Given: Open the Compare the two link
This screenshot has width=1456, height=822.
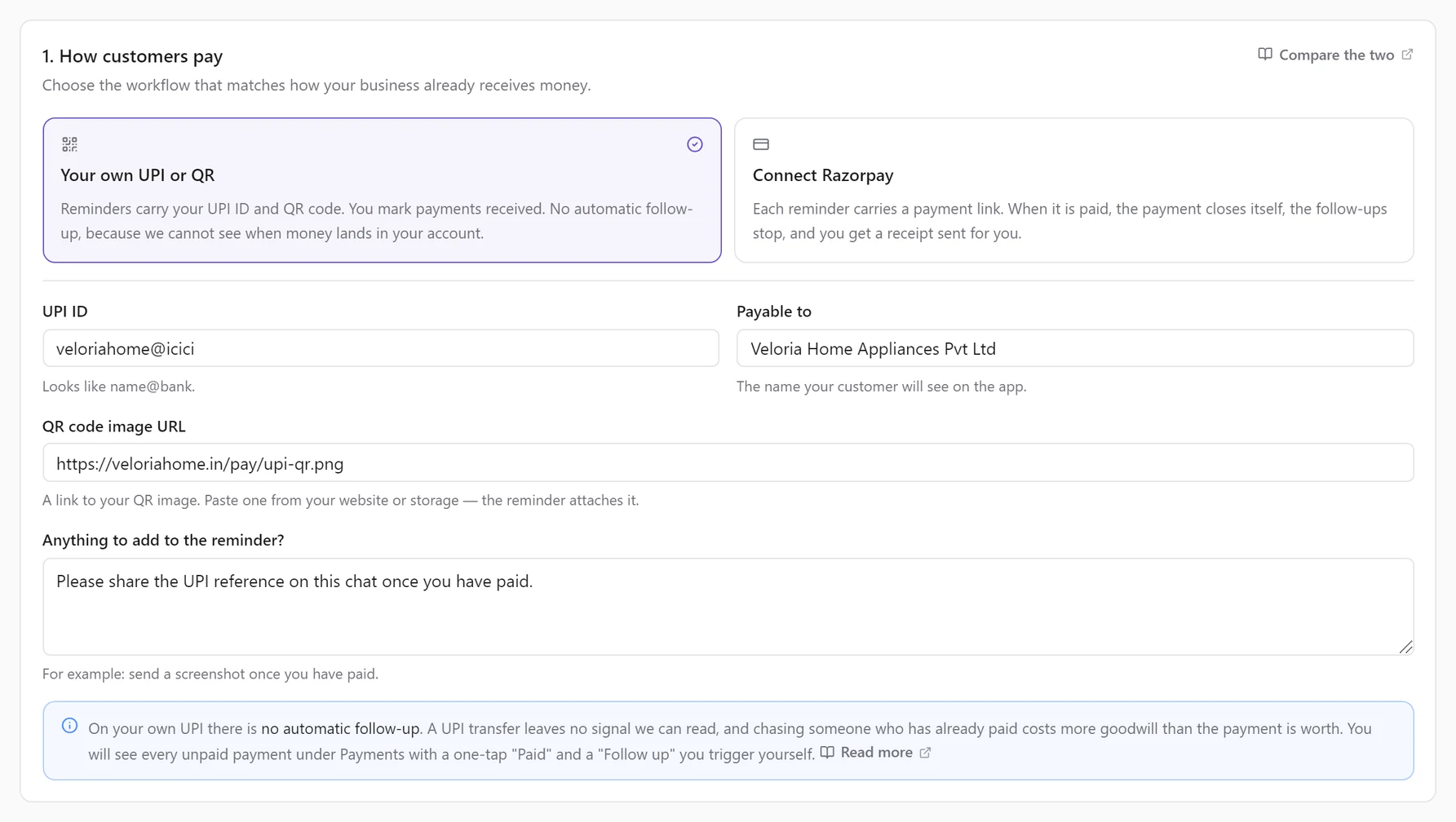Looking at the screenshot, I should pos(1335,55).
